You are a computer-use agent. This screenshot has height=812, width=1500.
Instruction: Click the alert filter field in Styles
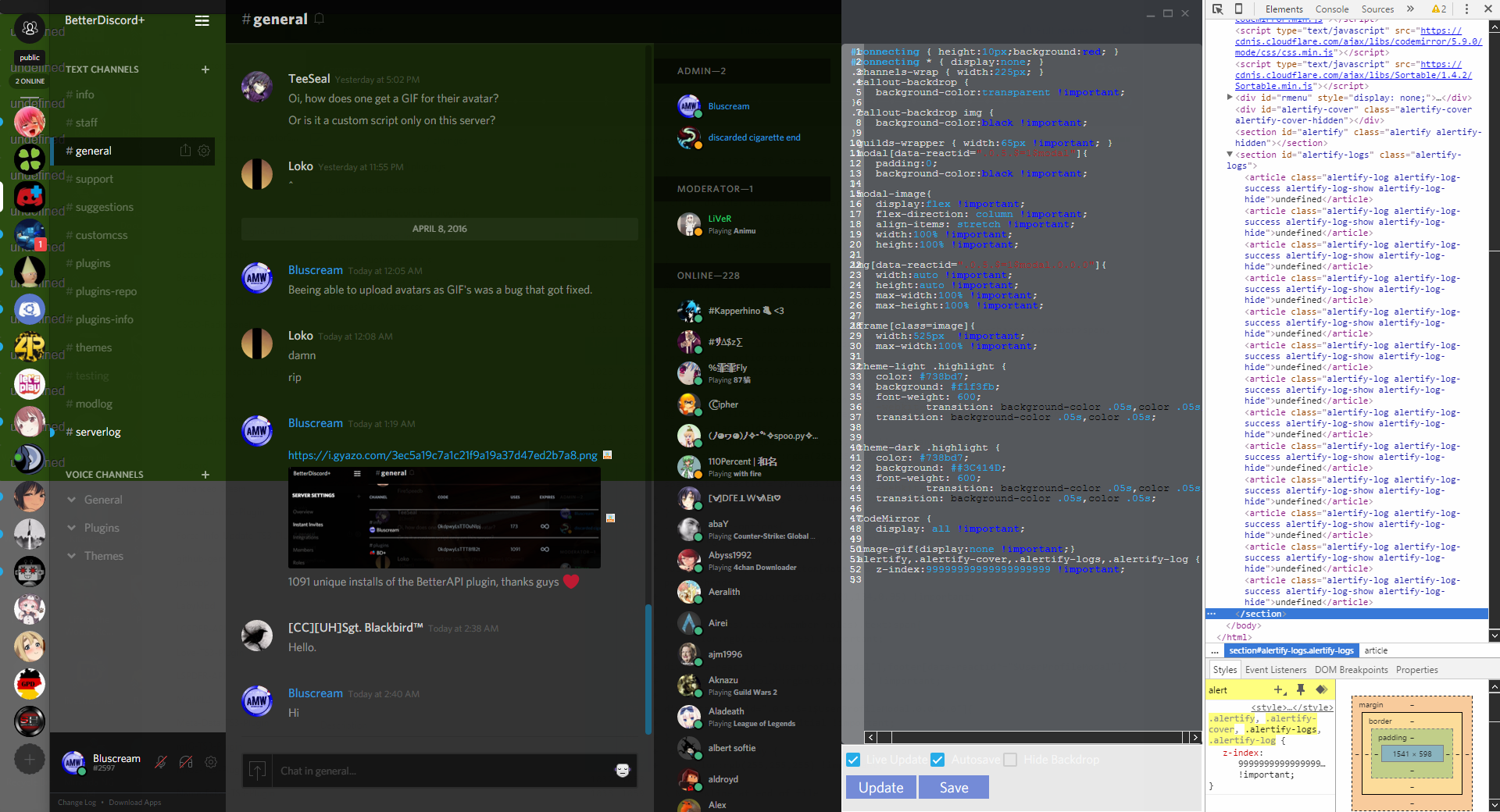pos(1237,690)
